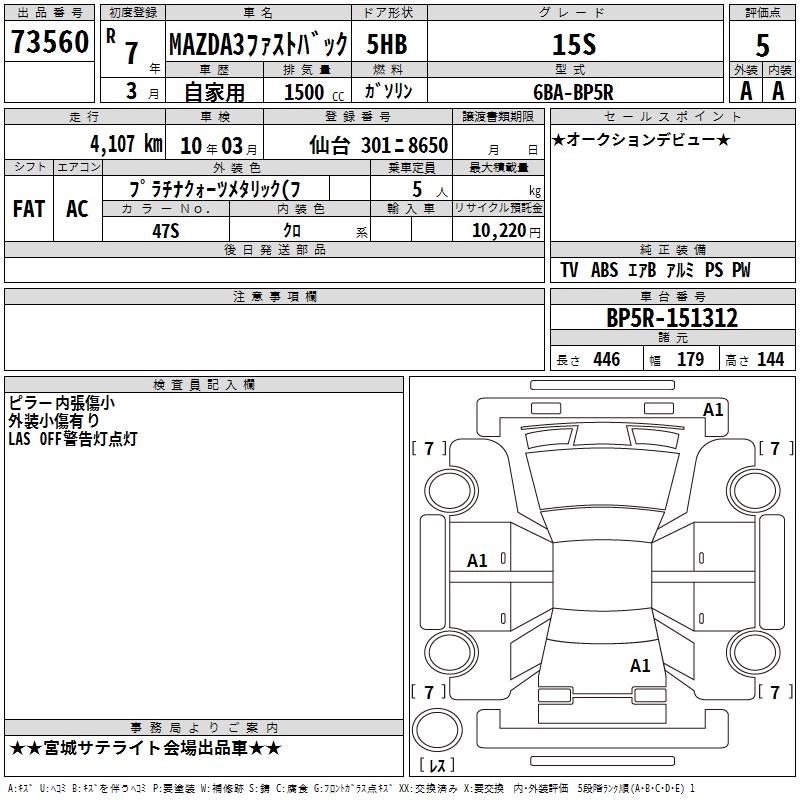Select the 宮城サテライト会場出品車 notice
The width and height of the screenshot is (800, 800).
click(x=146, y=748)
